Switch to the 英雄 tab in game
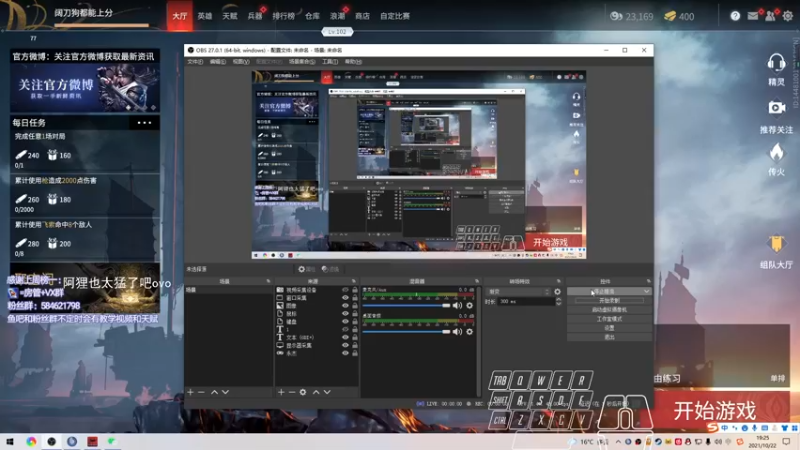Image resolution: width=800 pixels, height=450 pixels. 205,16
